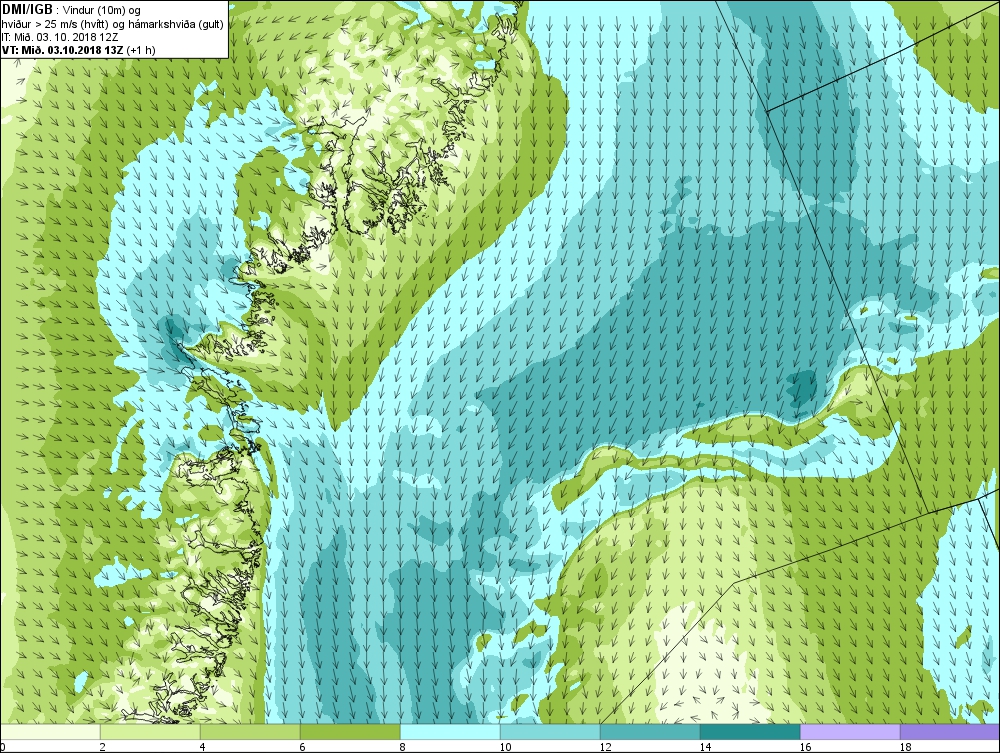The image size is (1000, 753).
Task: Click the 'VT: Mið. 03.10.2018 13Z (+1 h)' line
Action: (78, 49)
